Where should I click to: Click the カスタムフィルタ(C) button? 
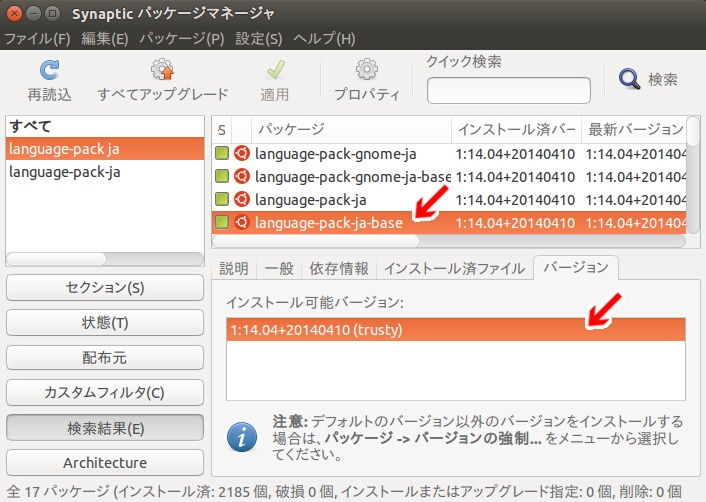pos(105,393)
